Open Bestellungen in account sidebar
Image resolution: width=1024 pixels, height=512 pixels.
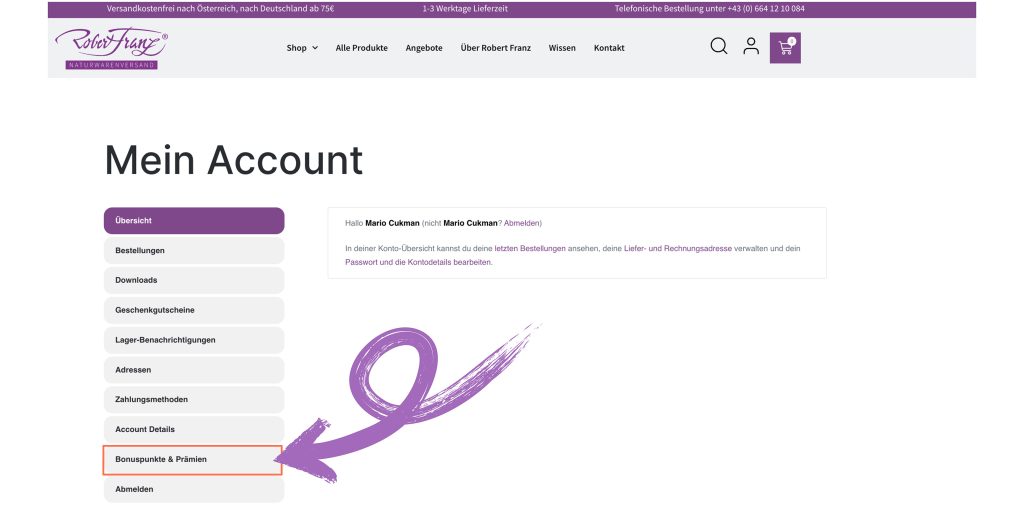click(194, 250)
